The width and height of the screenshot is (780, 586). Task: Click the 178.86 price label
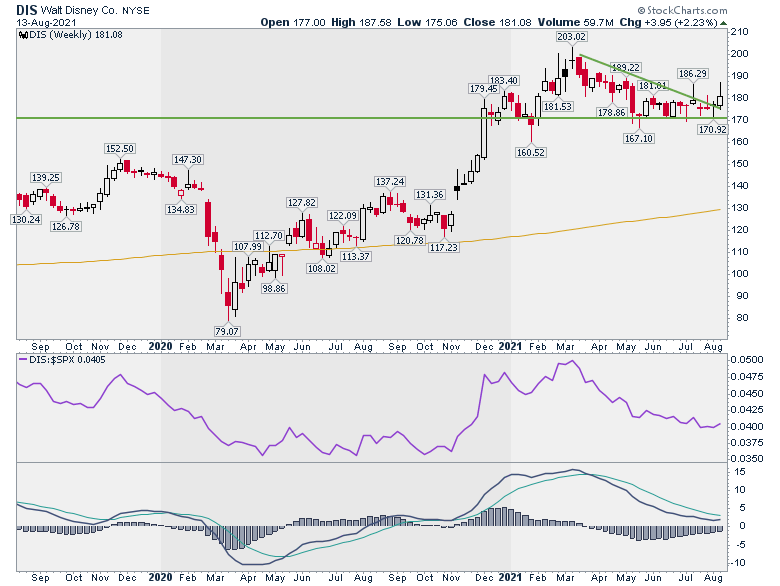611,112
